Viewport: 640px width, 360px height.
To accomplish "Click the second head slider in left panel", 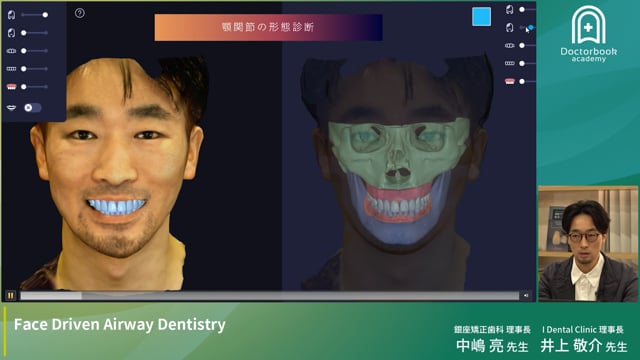I will (34, 33).
